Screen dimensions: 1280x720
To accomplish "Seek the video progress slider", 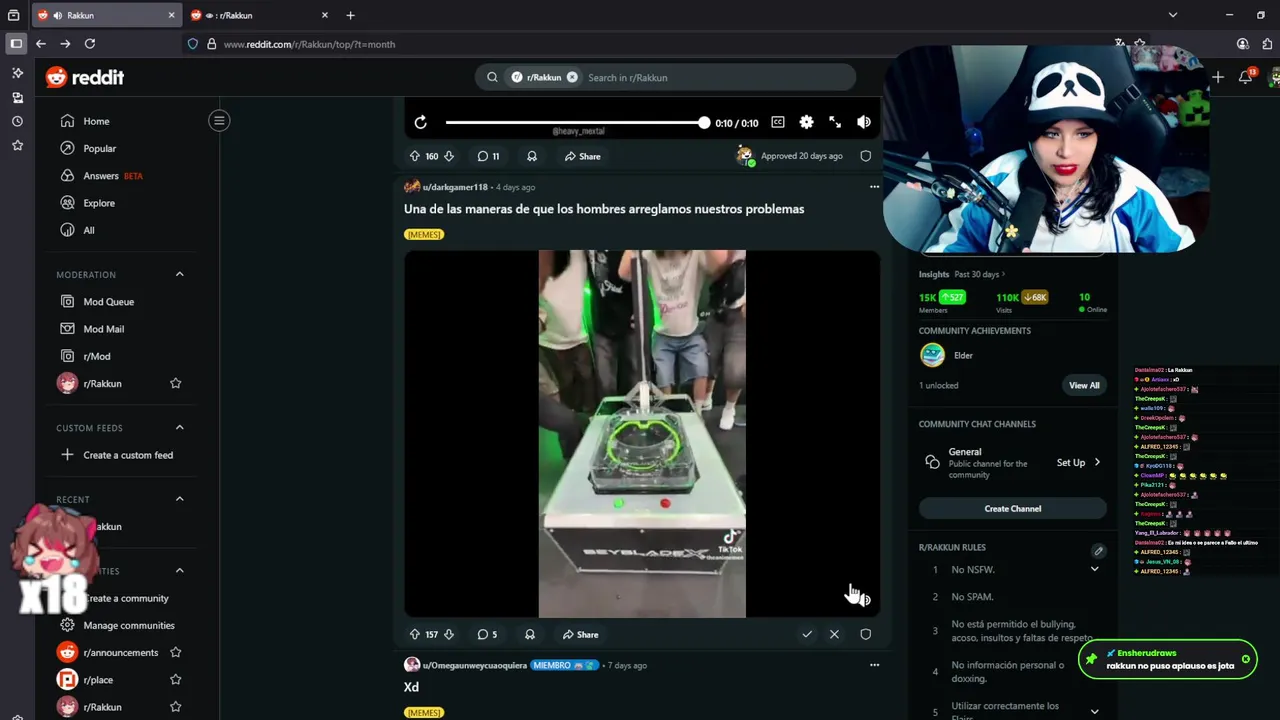I will coord(577,122).
